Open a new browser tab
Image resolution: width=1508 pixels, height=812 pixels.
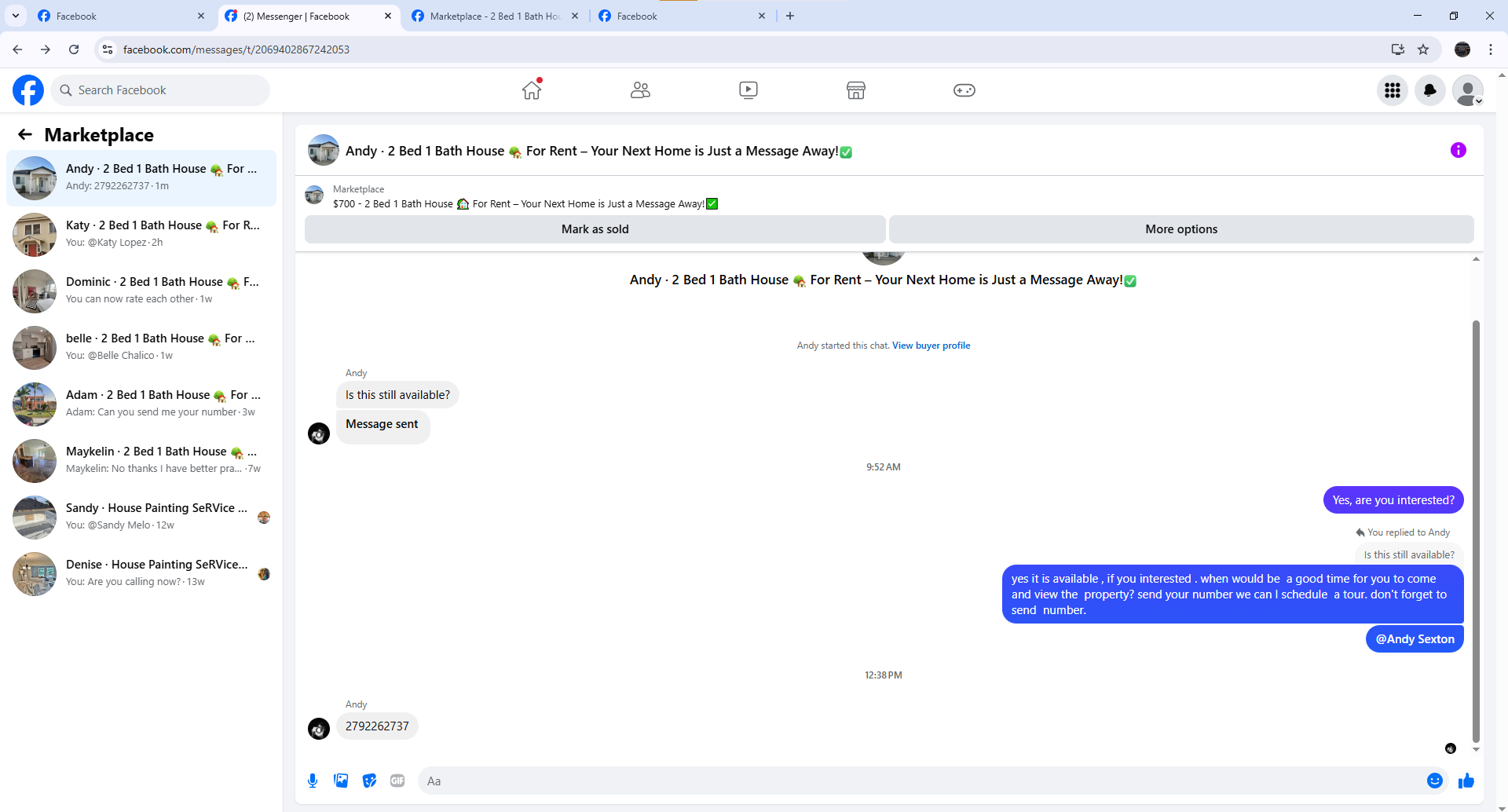[790, 16]
